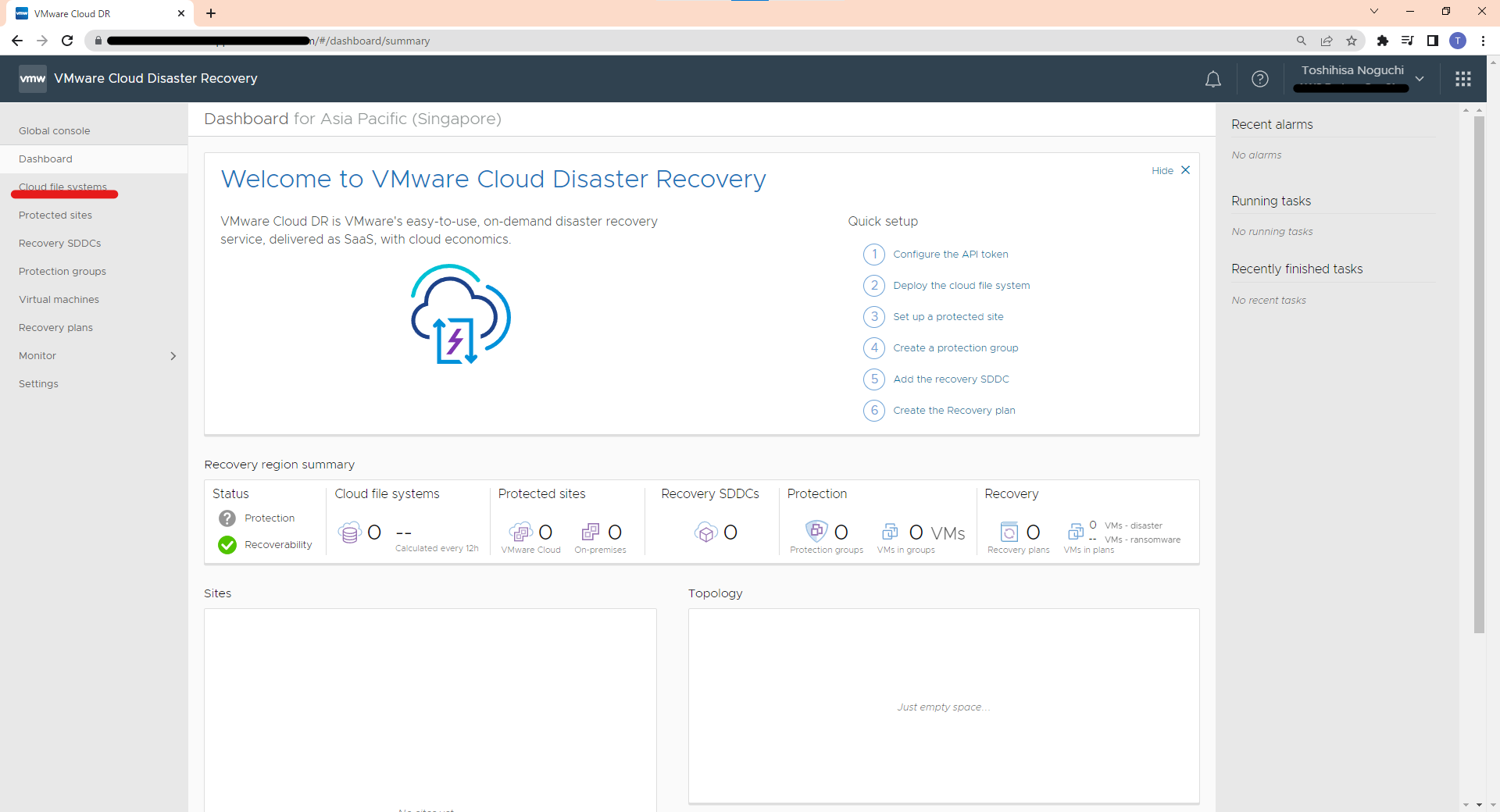Viewport: 1500px width, 812px height.
Task: Click the Protection groups shield icon
Action: click(816, 531)
